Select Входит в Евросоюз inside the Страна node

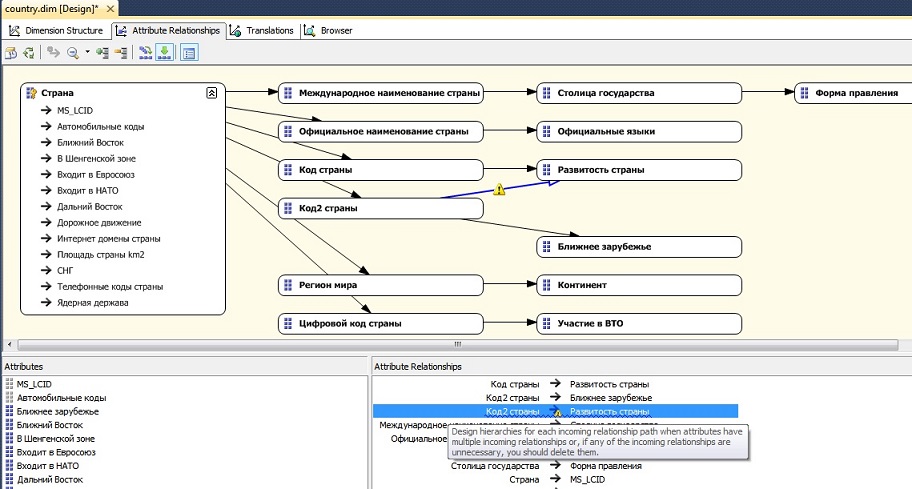click(95, 174)
